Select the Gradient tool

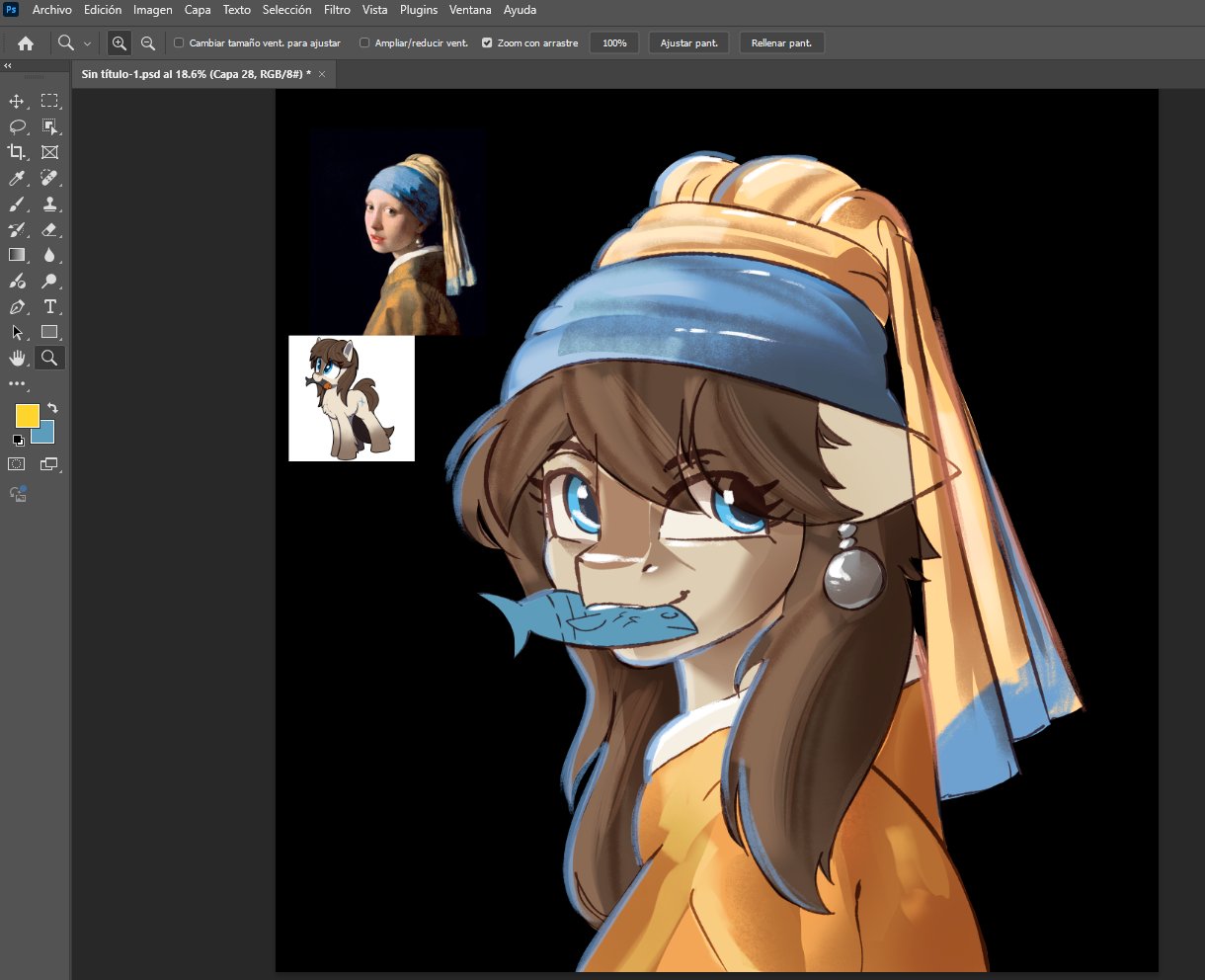click(x=17, y=255)
